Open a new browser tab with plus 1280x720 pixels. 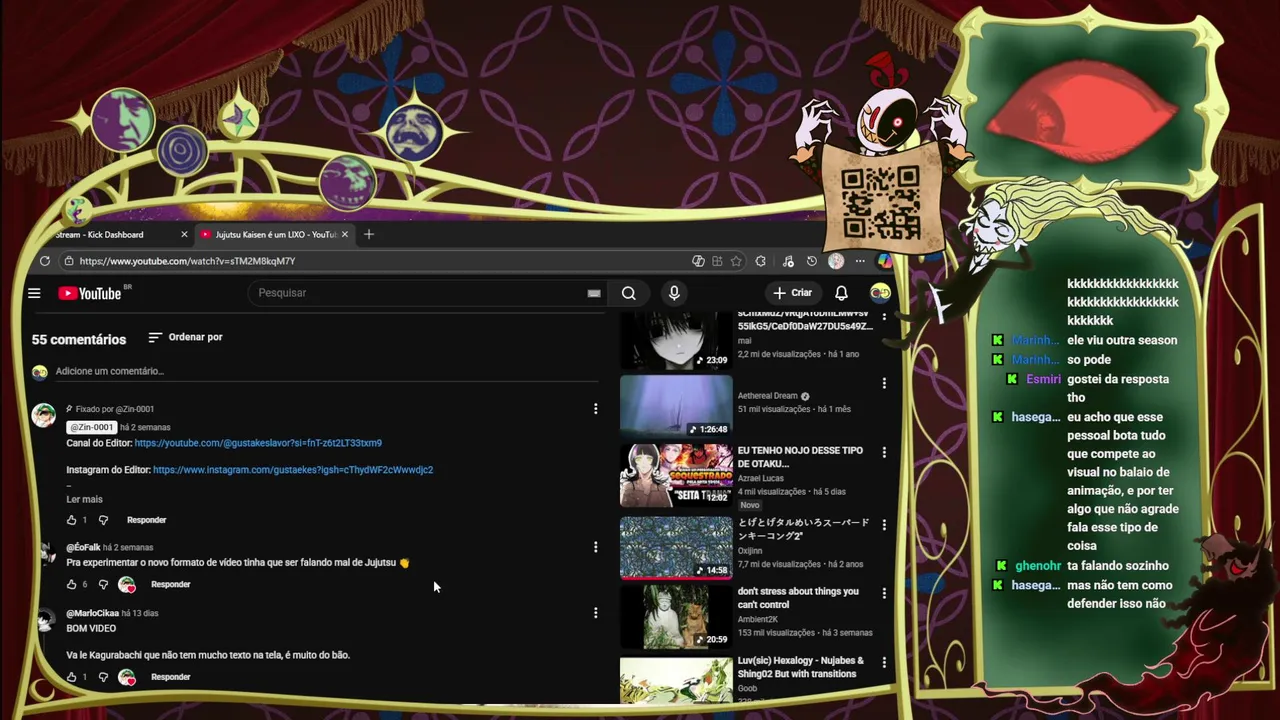[369, 234]
